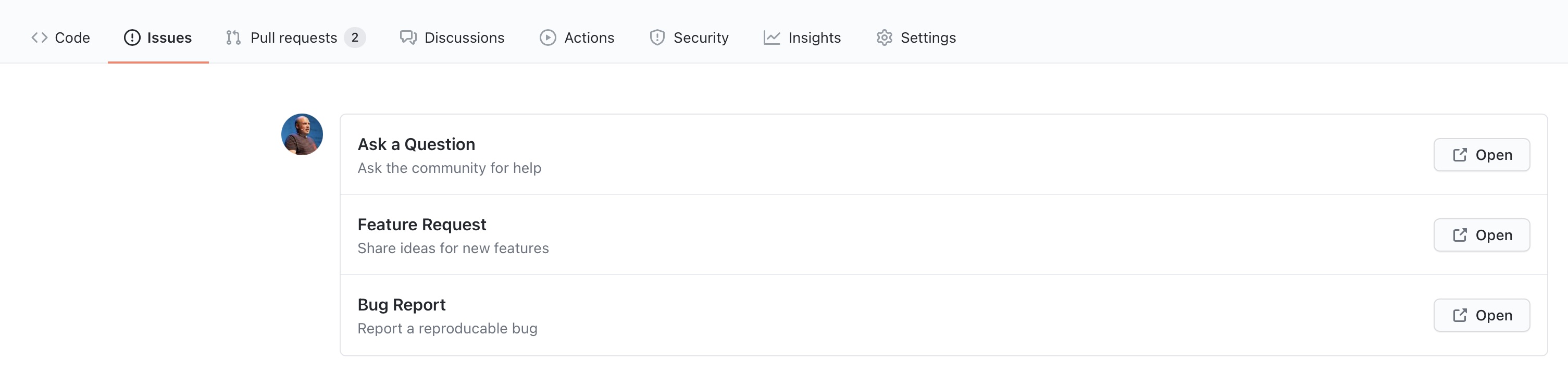Click the Security shield icon
The image size is (1568, 373).
[x=657, y=38]
